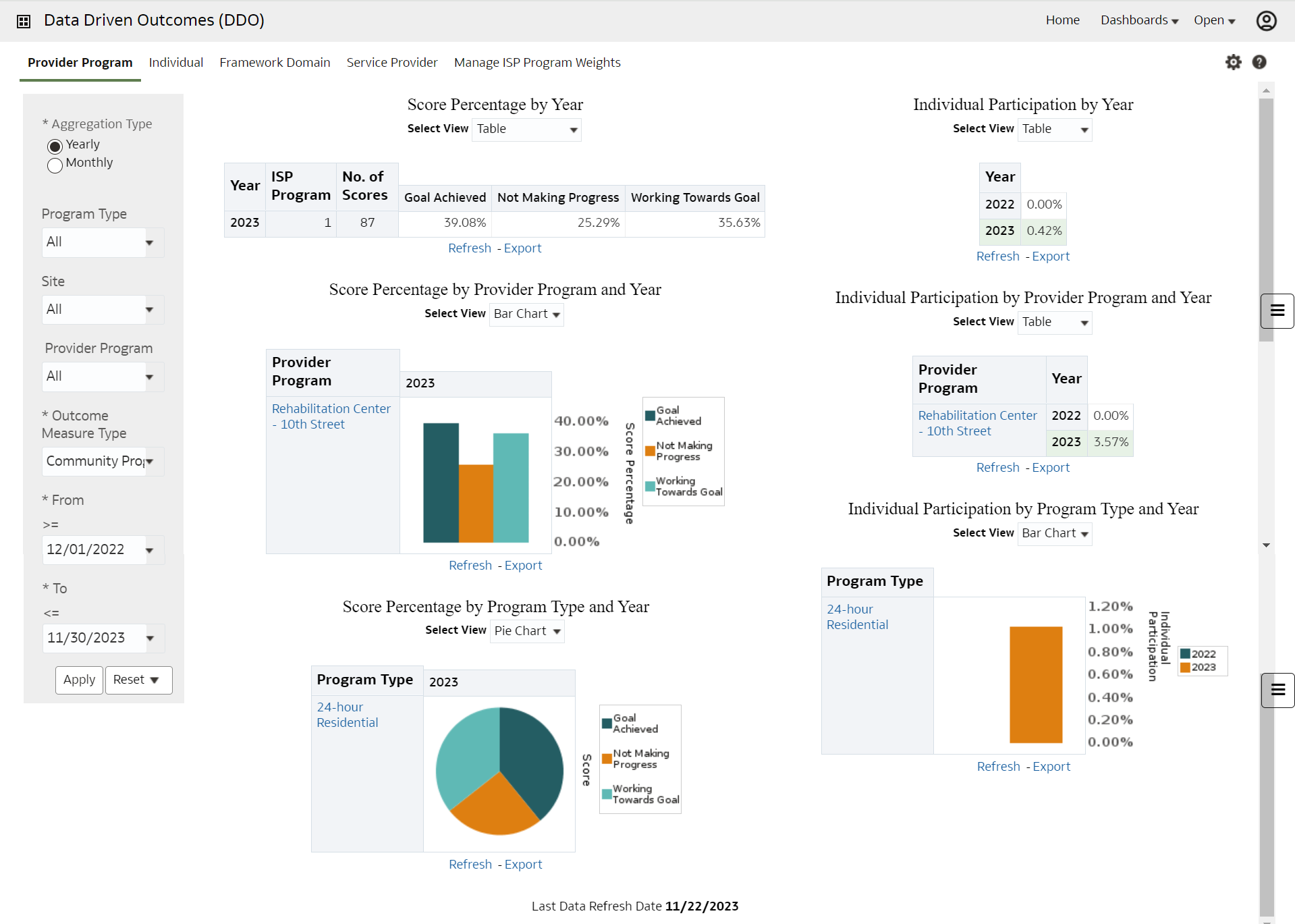1295x924 pixels.
Task: Open the Framework Domain tab
Action: tap(275, 62)
